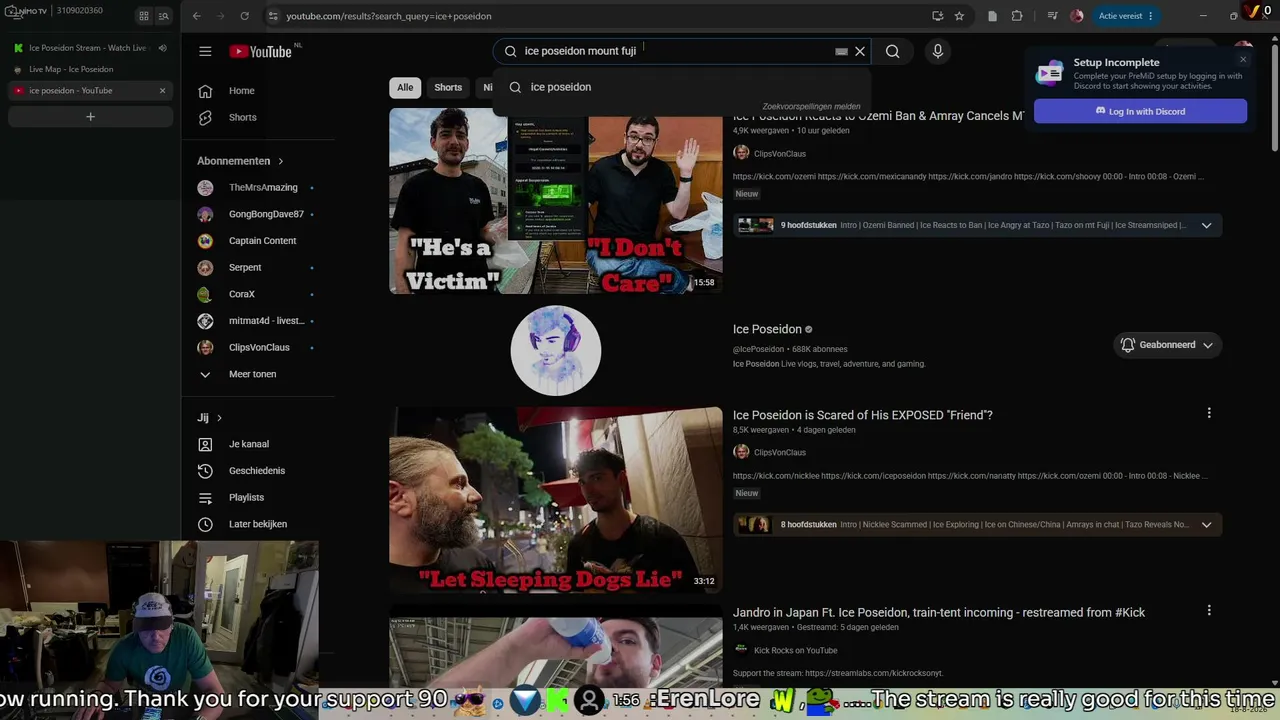Open the Ice Poseidon channel name
This screenshot has width=1280, height=720.
(x=767, y=329)
